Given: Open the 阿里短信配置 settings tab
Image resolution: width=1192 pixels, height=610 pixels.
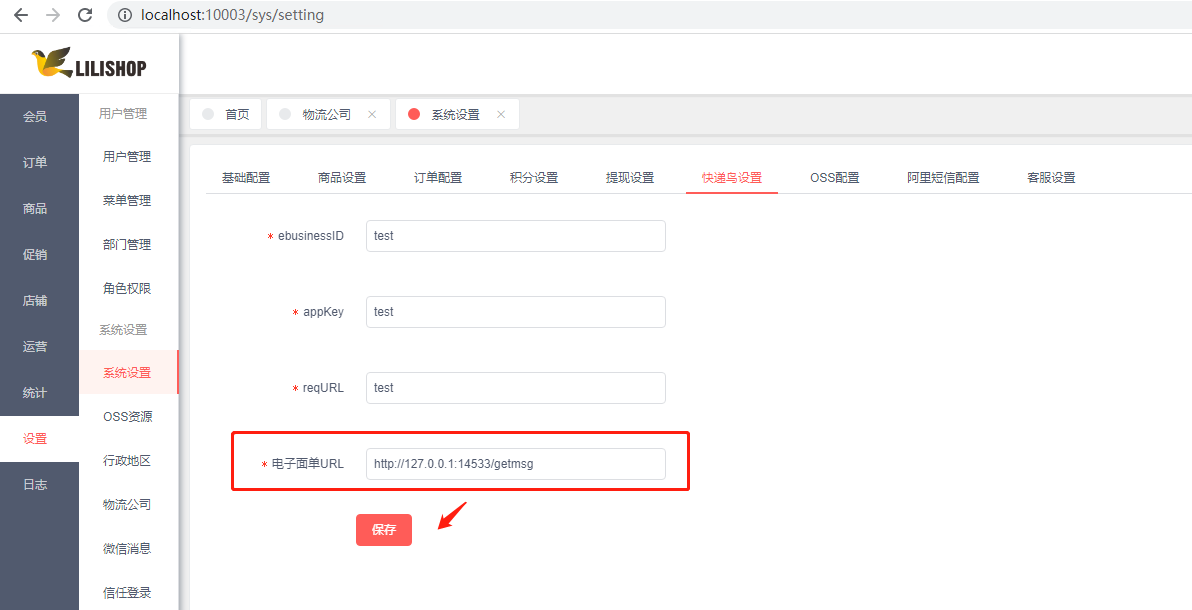Looking at the screenshot, I should pos(943,178).
